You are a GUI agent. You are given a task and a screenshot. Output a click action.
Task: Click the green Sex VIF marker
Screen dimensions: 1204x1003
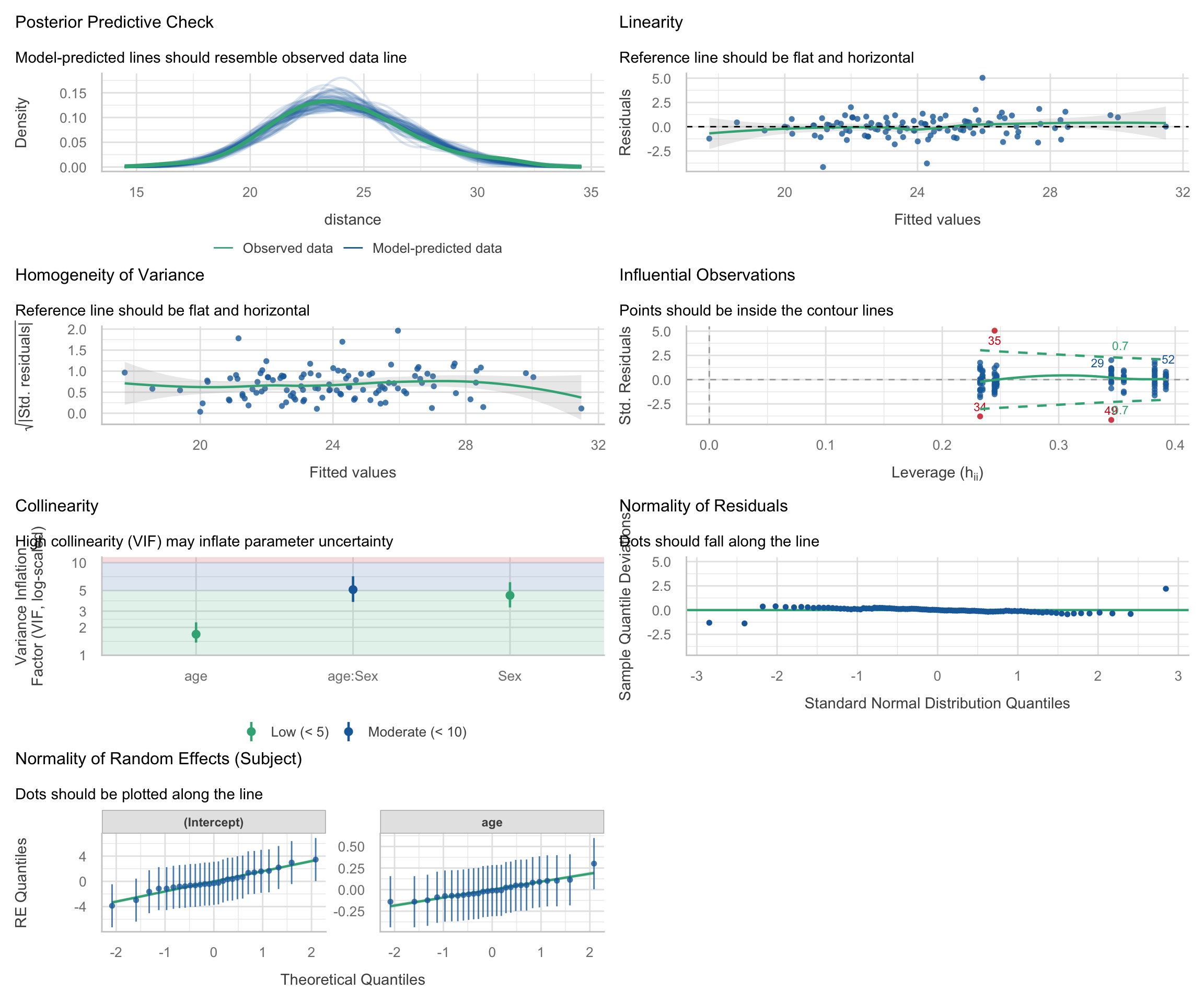click(x=510, y=596)
